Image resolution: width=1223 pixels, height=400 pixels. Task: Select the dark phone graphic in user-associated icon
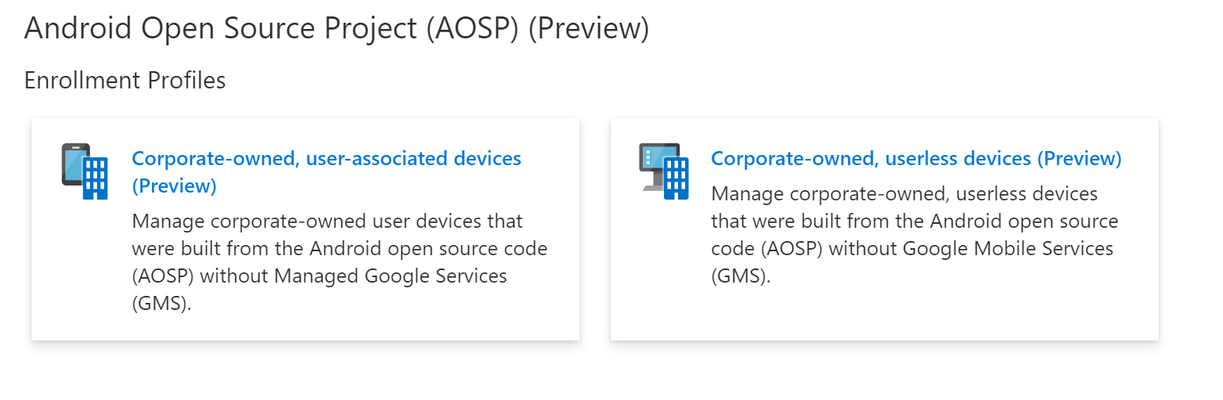pos(73,165)
